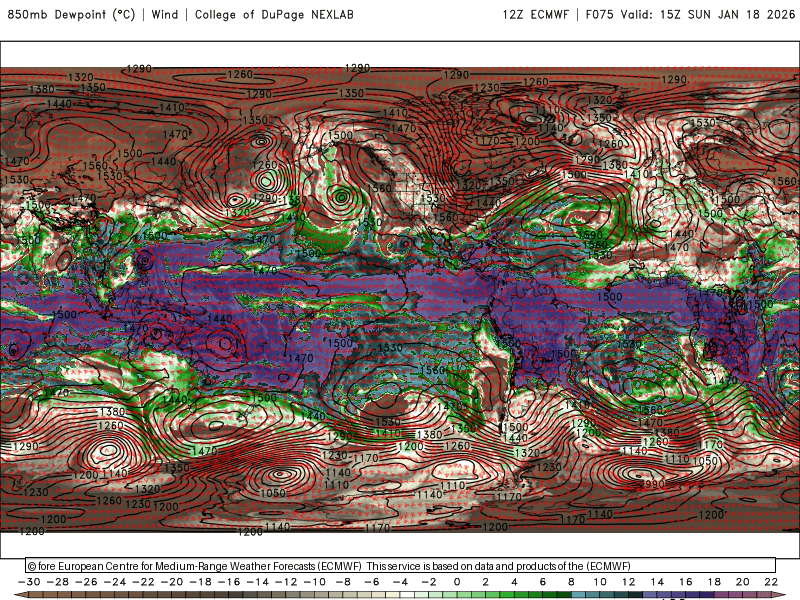Click the 0 value on the color scale
This screenshot has height=600, width=800.
click(x=457, y=582)
